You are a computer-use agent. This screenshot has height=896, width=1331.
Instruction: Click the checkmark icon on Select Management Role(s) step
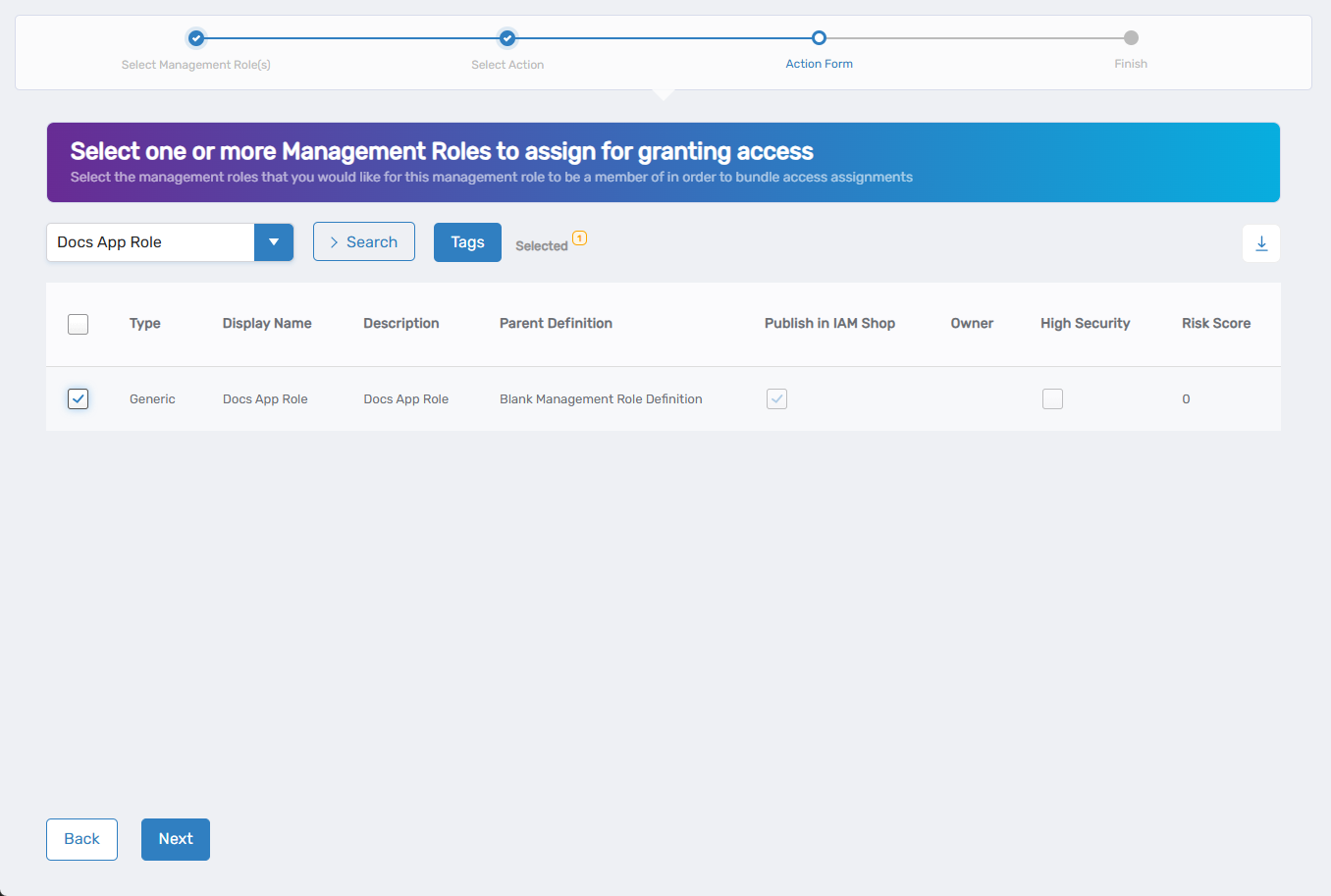[x=195, y=37]
